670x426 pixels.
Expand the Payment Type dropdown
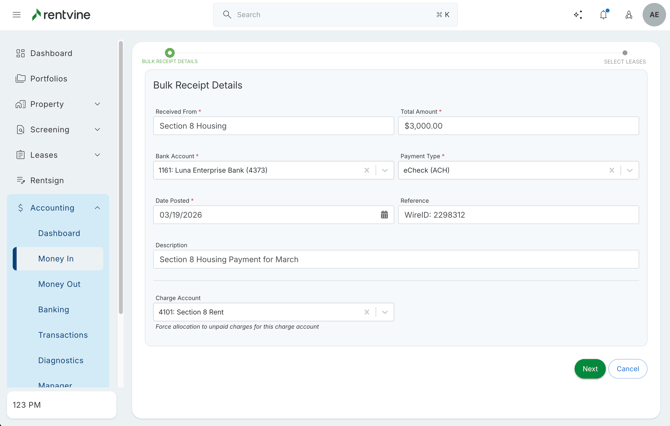click(x=630, y=171)
